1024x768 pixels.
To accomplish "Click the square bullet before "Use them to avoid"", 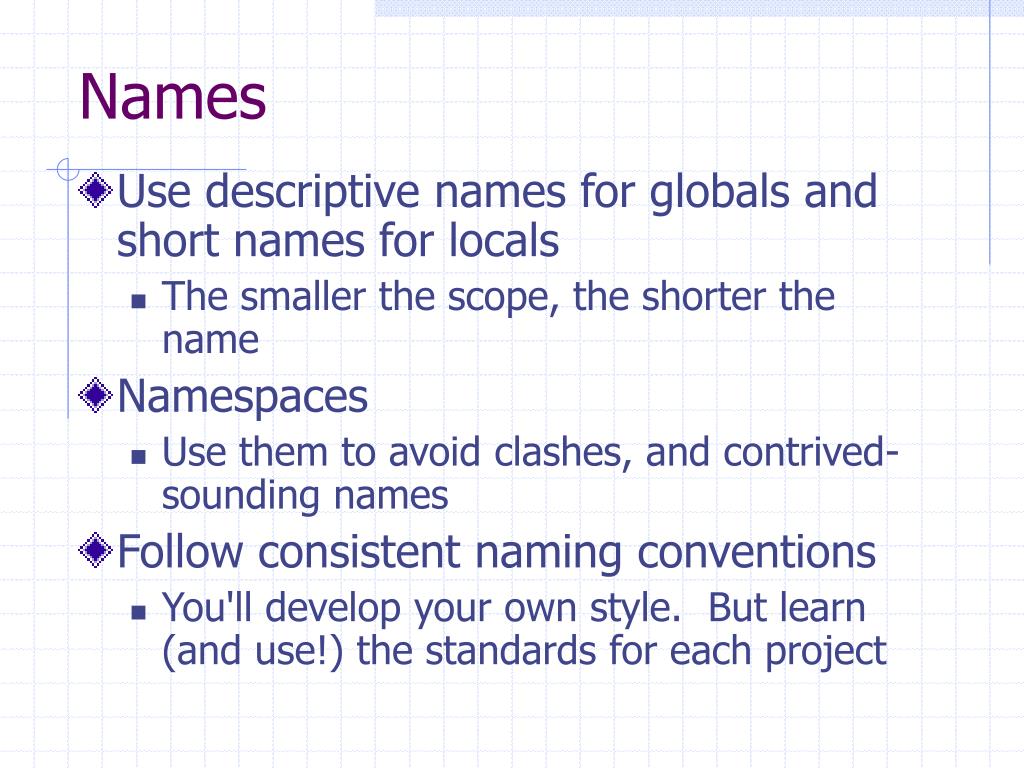I will [138, 456].
